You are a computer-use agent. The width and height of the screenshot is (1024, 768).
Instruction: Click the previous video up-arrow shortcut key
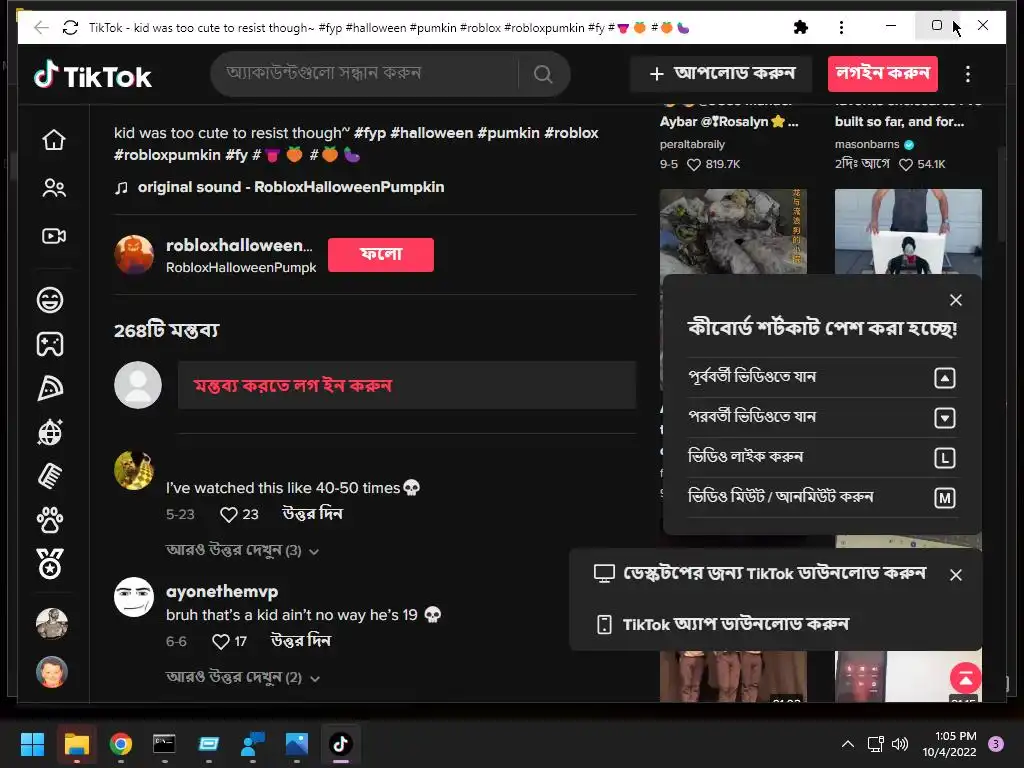pyautogui.click(x=944, y=377)
